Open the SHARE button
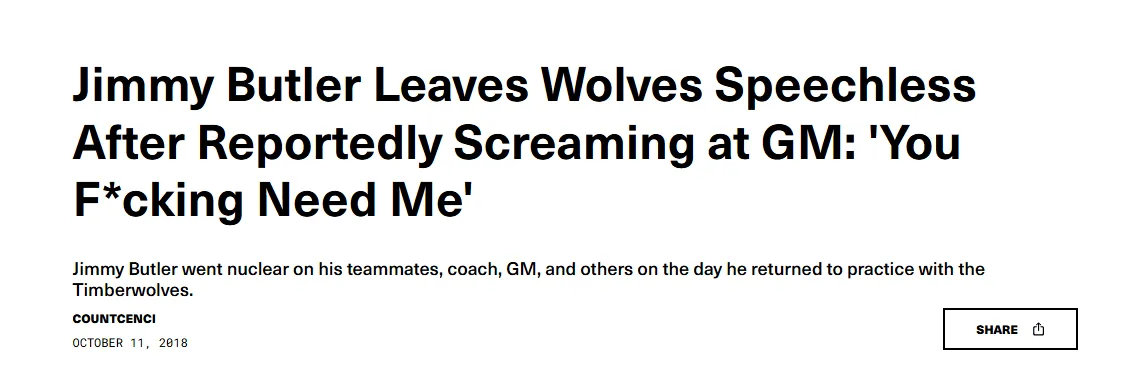This screenshot has width=1129, height=384. (x=1010, y=329)
